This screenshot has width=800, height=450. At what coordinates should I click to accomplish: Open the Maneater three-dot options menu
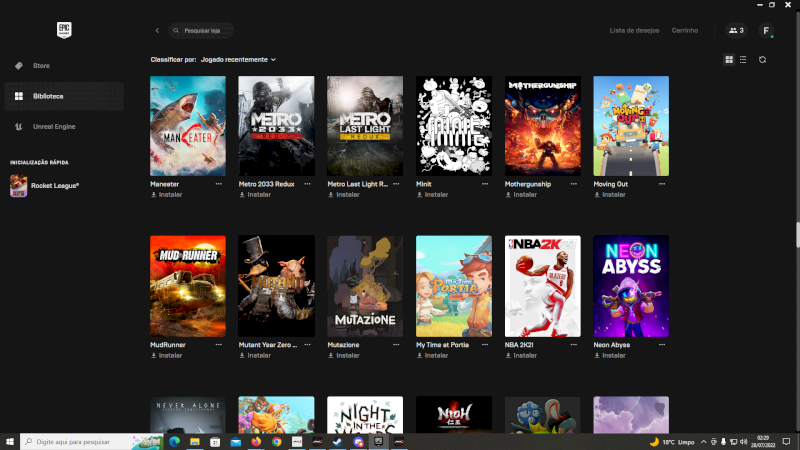pyautogui.click(x=218, y=184)
